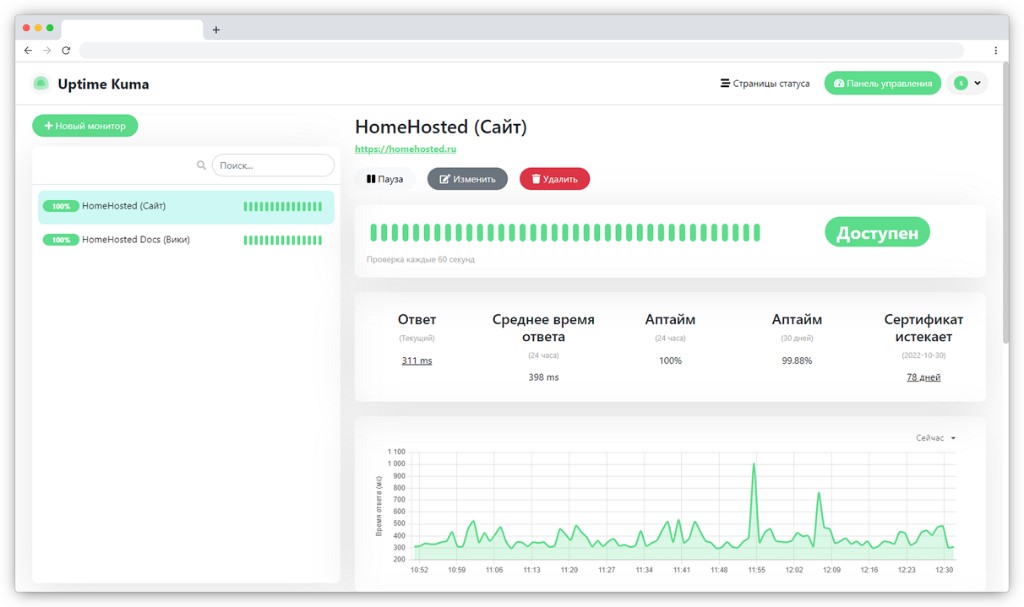Image resolution: width=1024 pixels, height=607 pixels.
Task: Open the browser three-dot menu
Action: [995, 50]
